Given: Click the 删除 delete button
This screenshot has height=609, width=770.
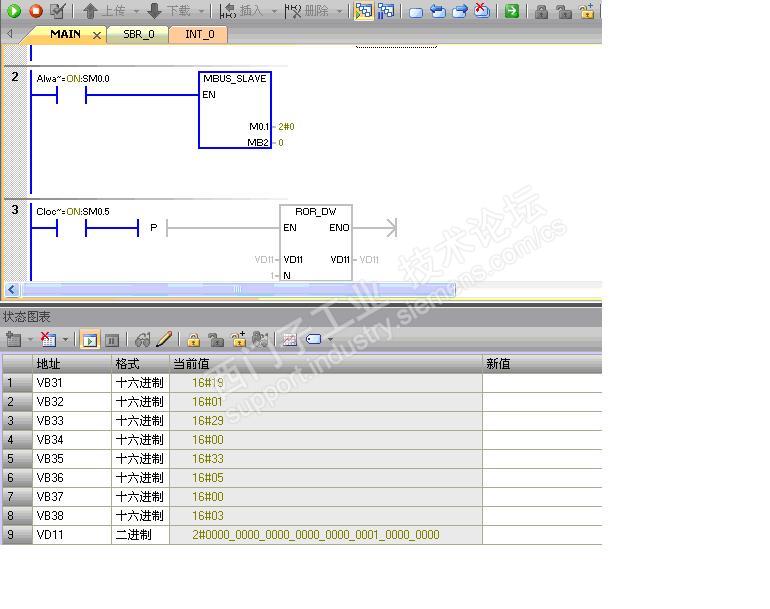Looking at the screenshot, I should (x=306, y=11).
